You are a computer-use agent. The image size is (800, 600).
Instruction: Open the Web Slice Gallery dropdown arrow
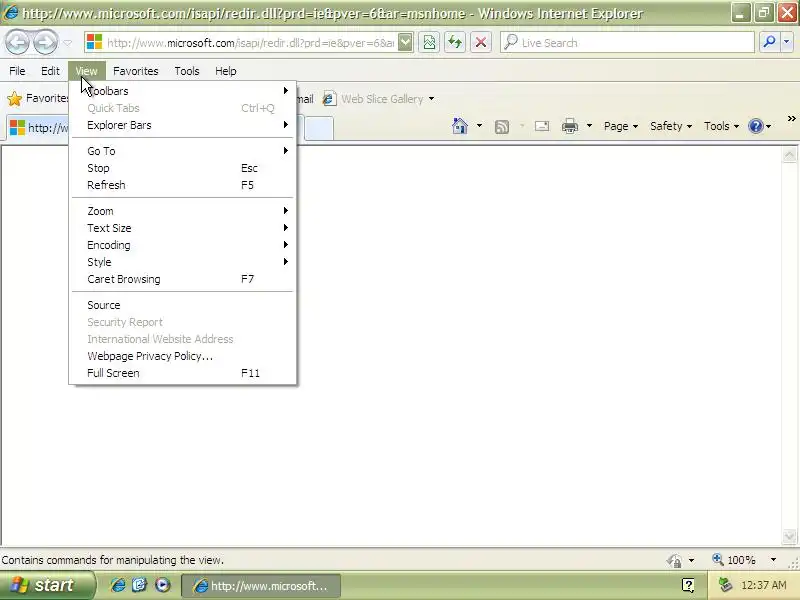point(432,98)
